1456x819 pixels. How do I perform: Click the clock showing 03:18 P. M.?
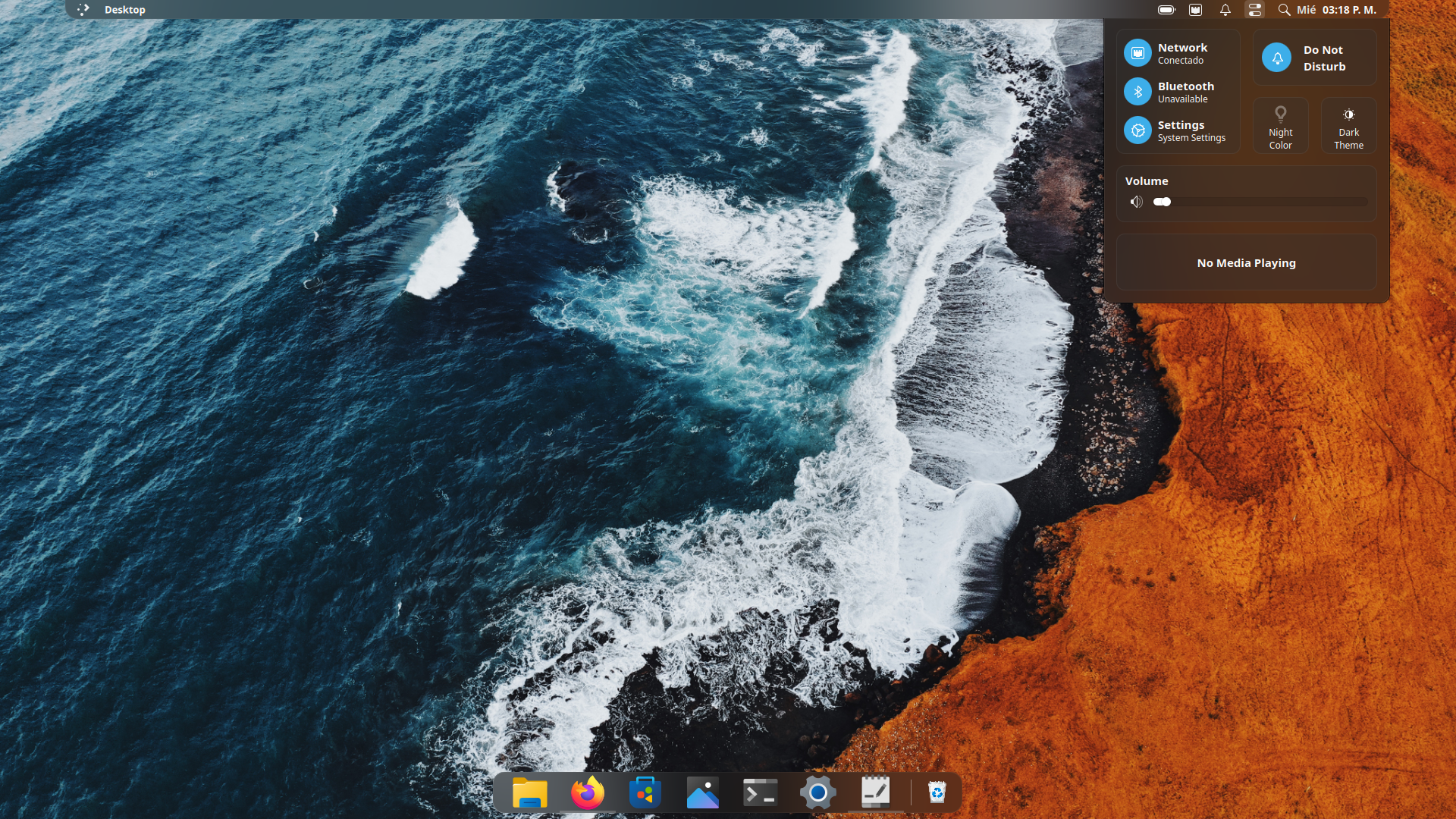pyautogui.click(x=1349, y=10)
